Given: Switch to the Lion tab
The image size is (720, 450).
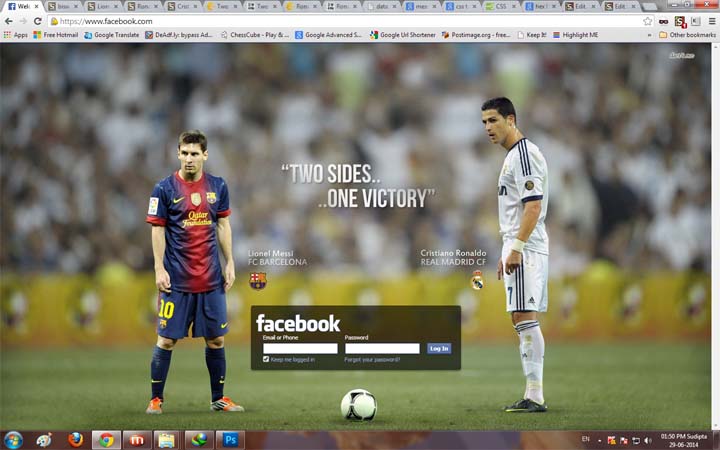Looking at the screenshot, I should 103,6.
